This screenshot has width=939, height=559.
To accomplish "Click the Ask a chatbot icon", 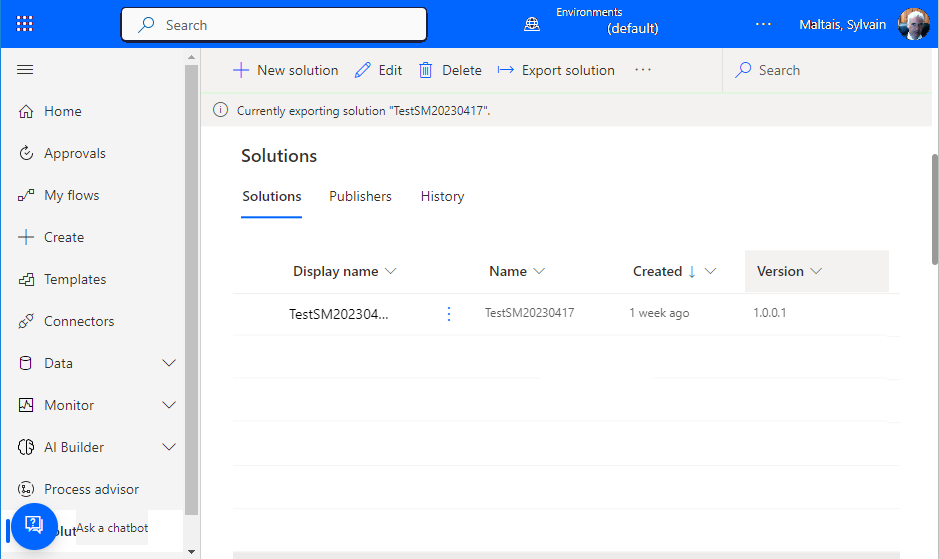I will tap(34, 525).
